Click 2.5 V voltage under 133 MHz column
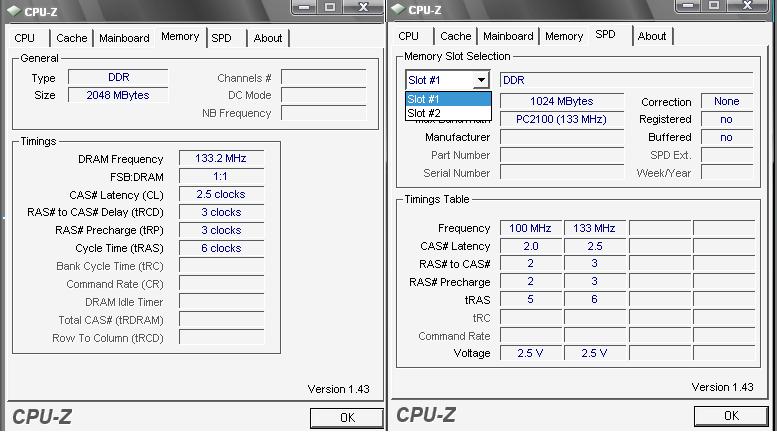Screen dimensions: 777x432 (x=595, y=353)
